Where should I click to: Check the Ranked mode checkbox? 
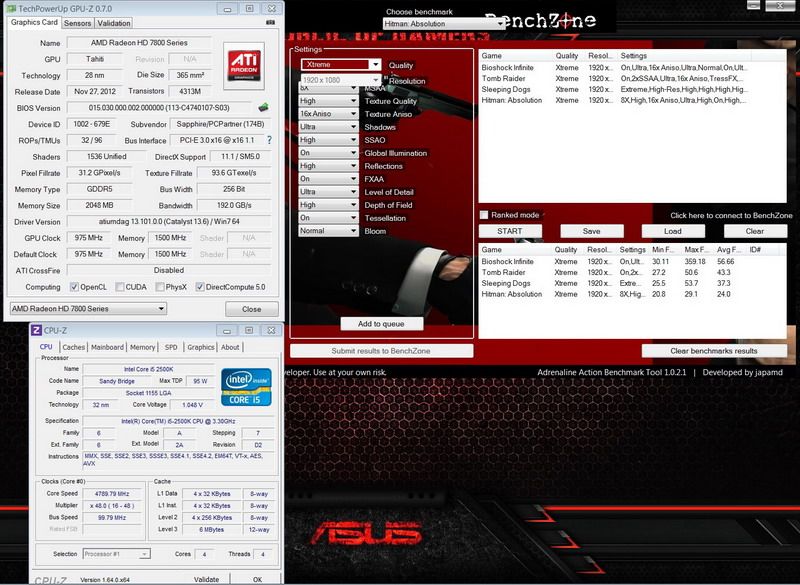coord(485,215)
